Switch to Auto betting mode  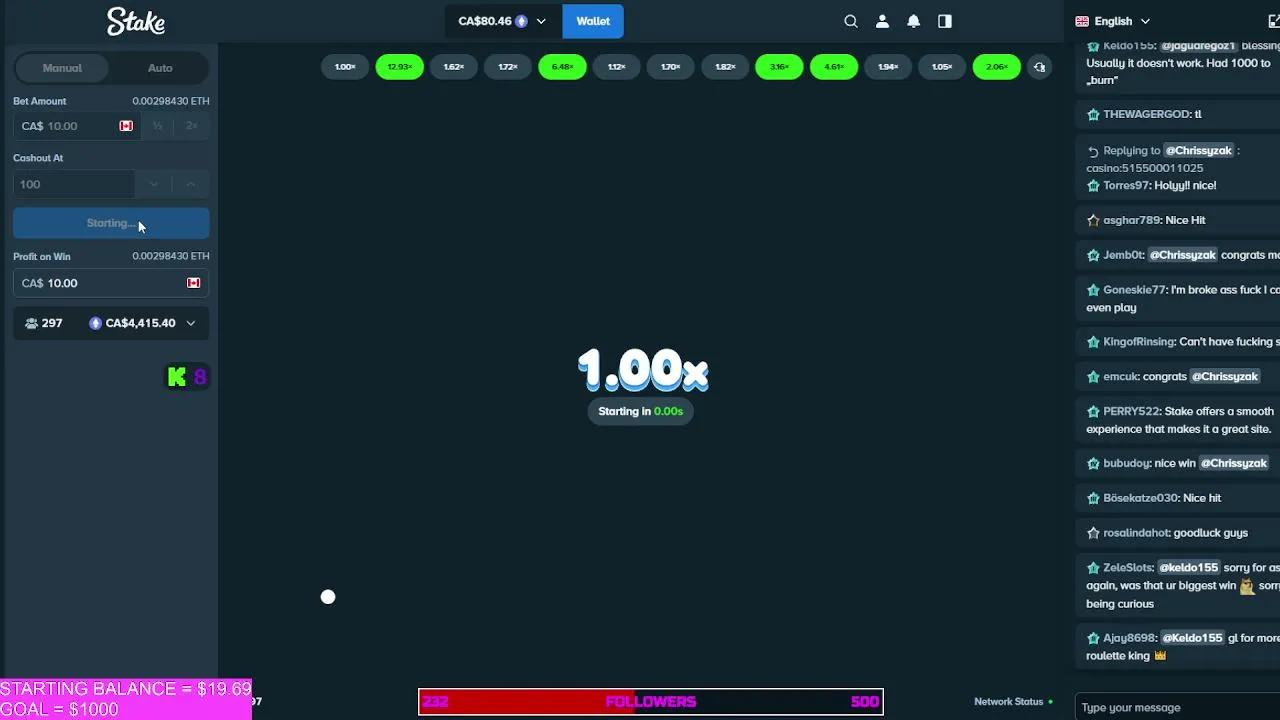coord(160,68)
